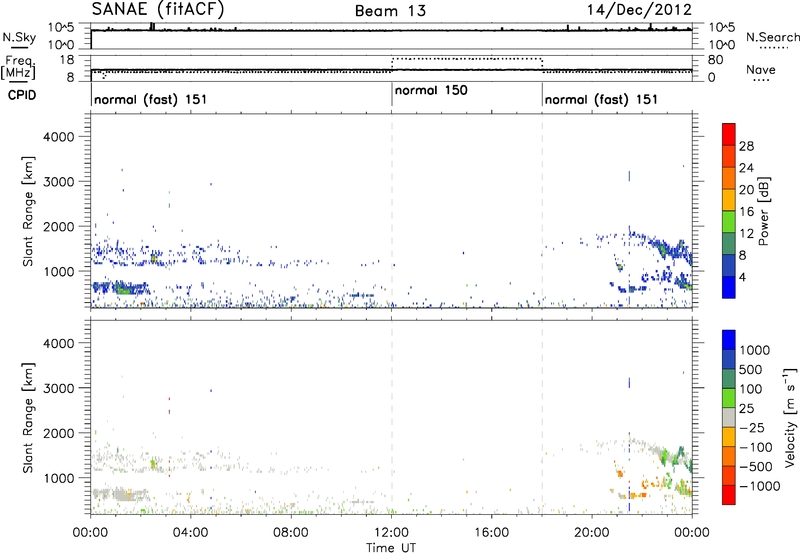Click the '28' label on Power color bar
Image resolution: width=800 pixels, height=554 pixels.
click(746, 146)
